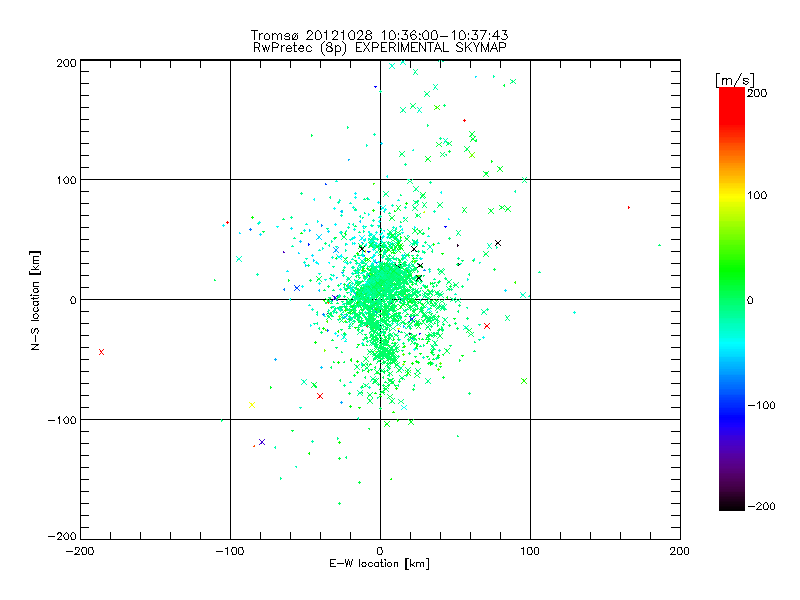
Task: Click the E-W axis tick label "100"
Action: (x=530, y=551)
